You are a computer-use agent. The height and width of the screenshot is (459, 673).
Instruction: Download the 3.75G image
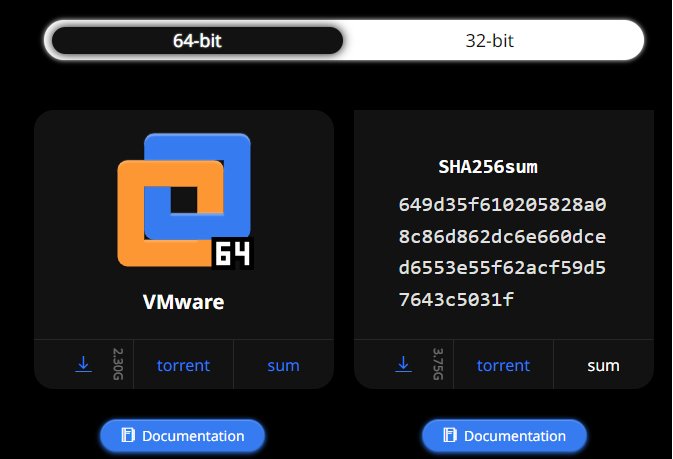403,364
